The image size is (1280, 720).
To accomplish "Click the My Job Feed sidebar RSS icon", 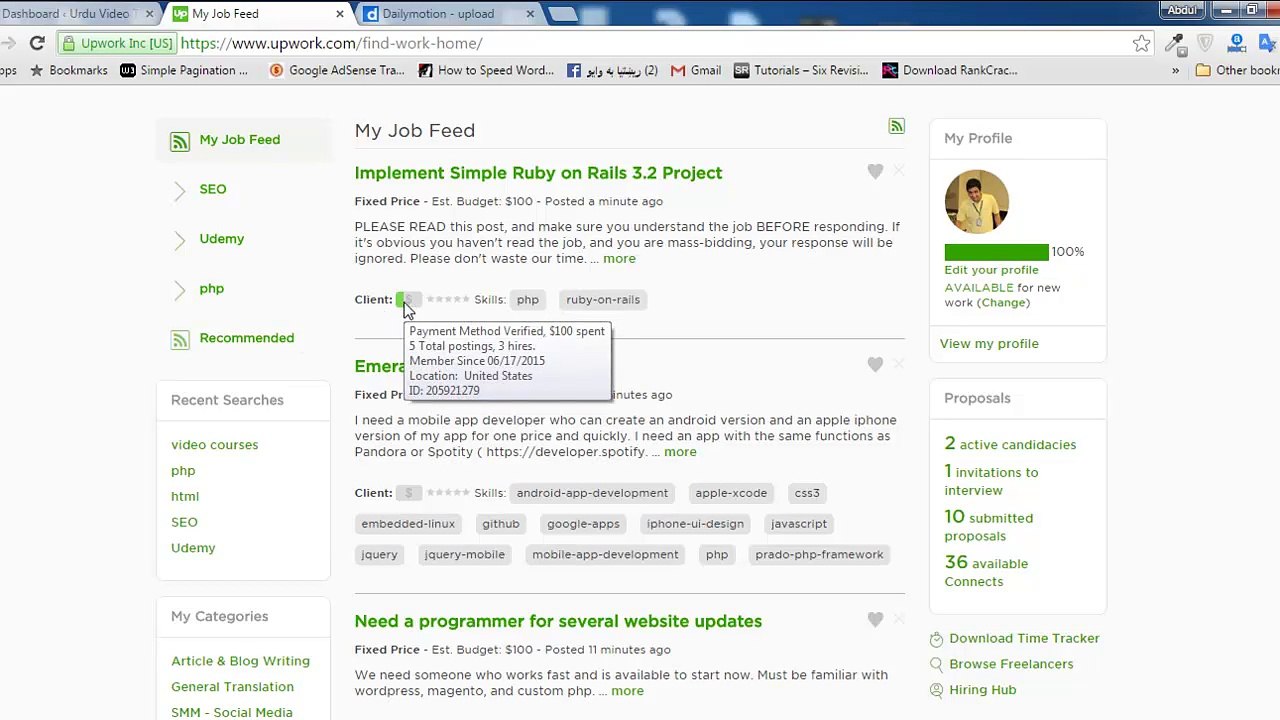I will [x=180, y=142].
